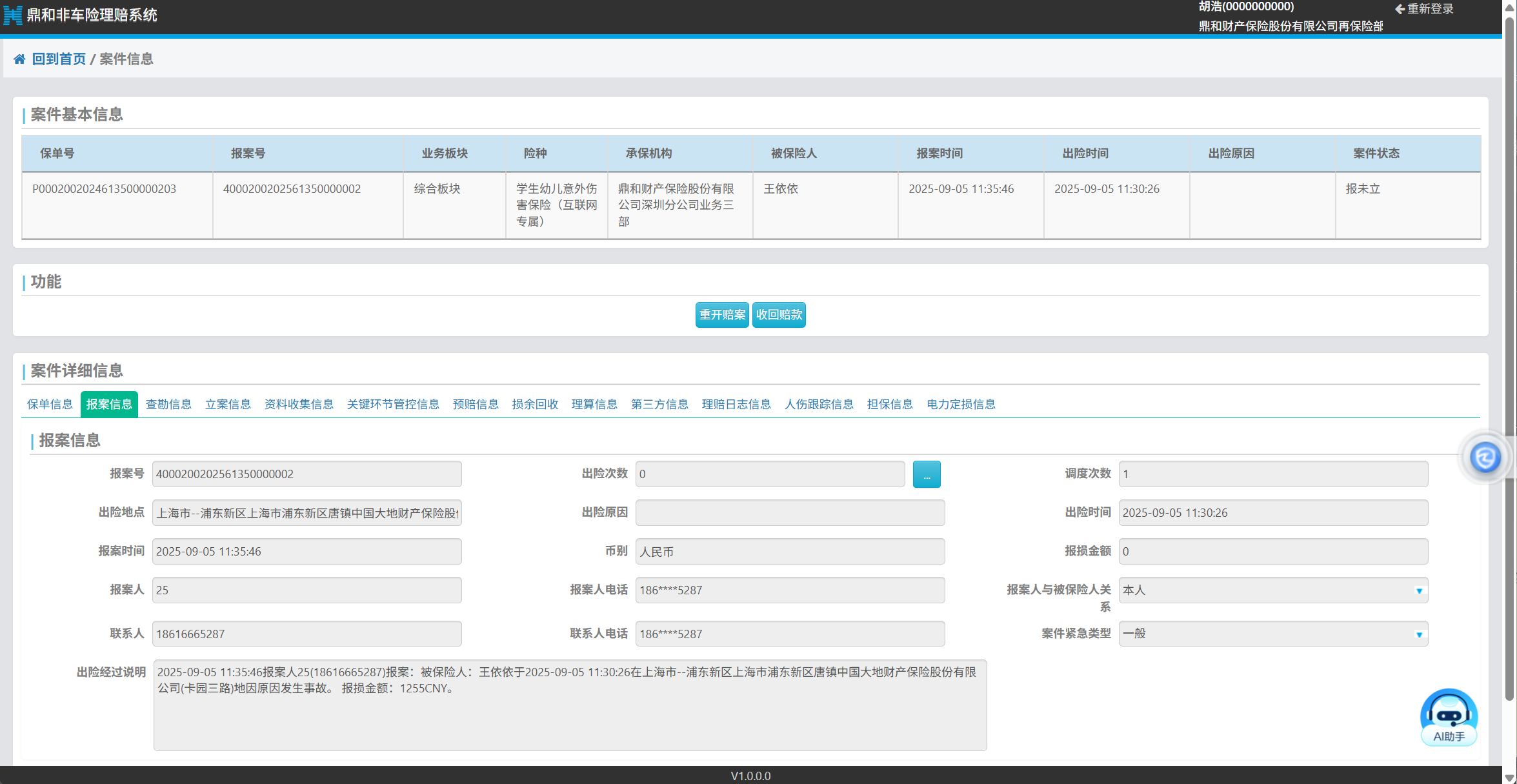The height and width of the screenshot is (784, 1517).
Task: Select the 电力定损信息 tab
Action: (961, 405)
